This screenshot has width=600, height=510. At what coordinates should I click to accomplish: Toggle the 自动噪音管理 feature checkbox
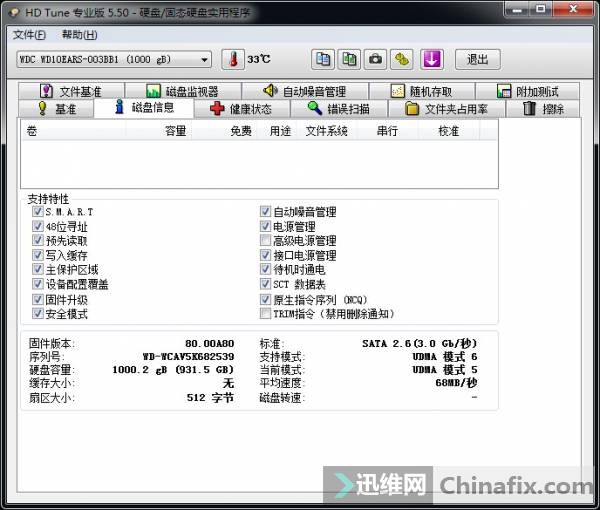click(265, 211)
